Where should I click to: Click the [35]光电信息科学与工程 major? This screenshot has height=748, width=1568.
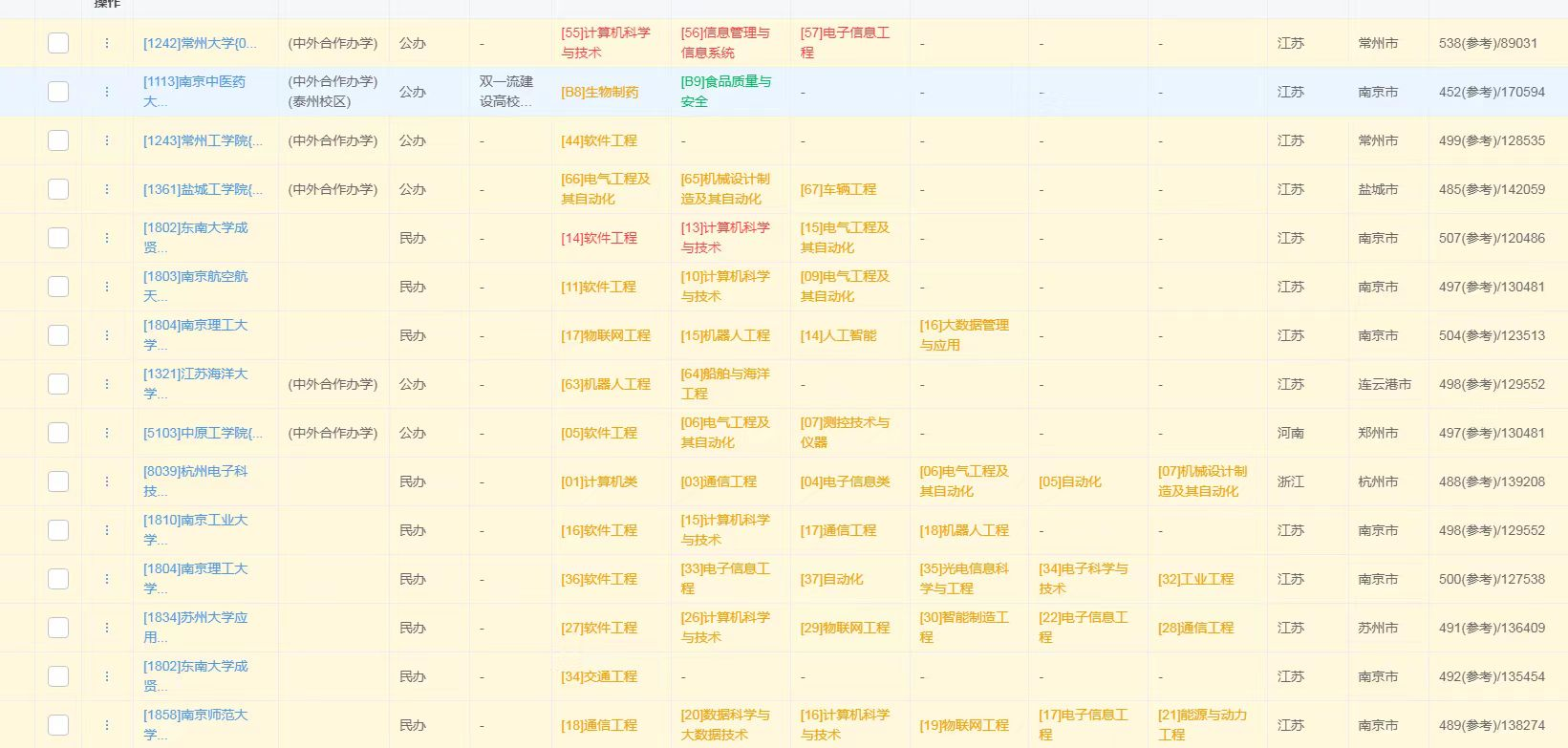click(964, 579)
